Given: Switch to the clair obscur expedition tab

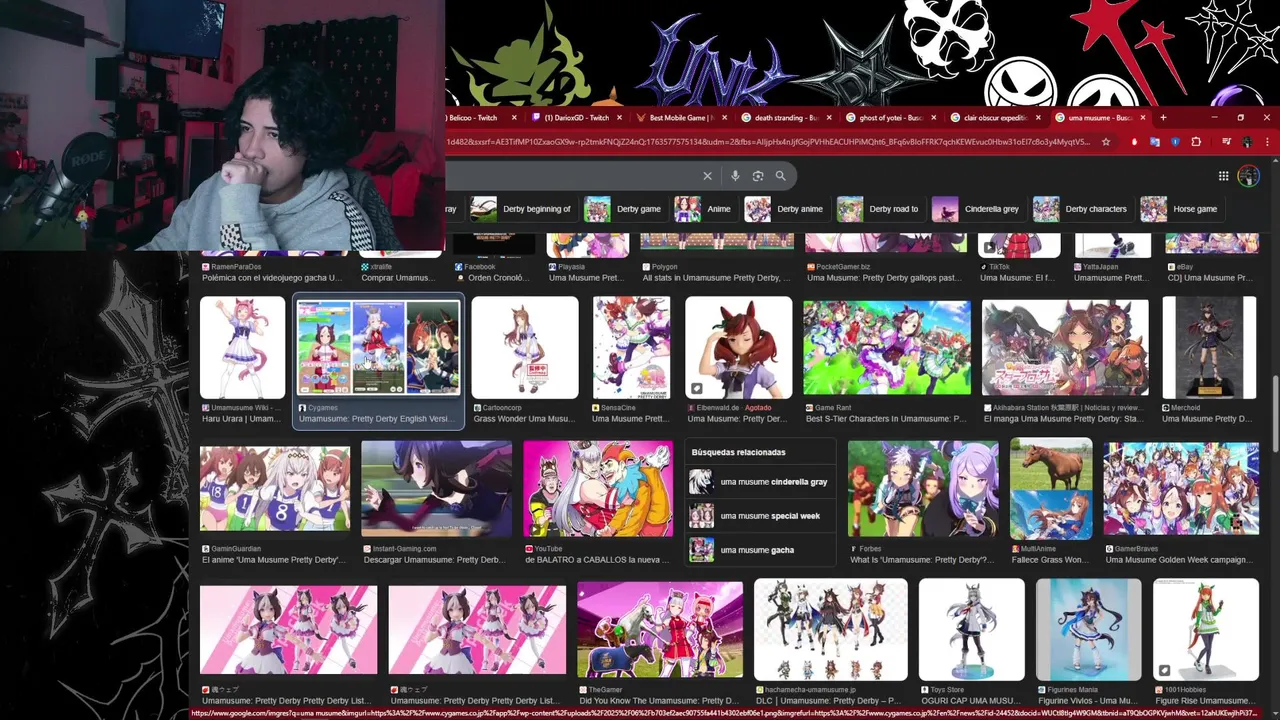Looking at the screenshot, I should click(x=994, y=118).
